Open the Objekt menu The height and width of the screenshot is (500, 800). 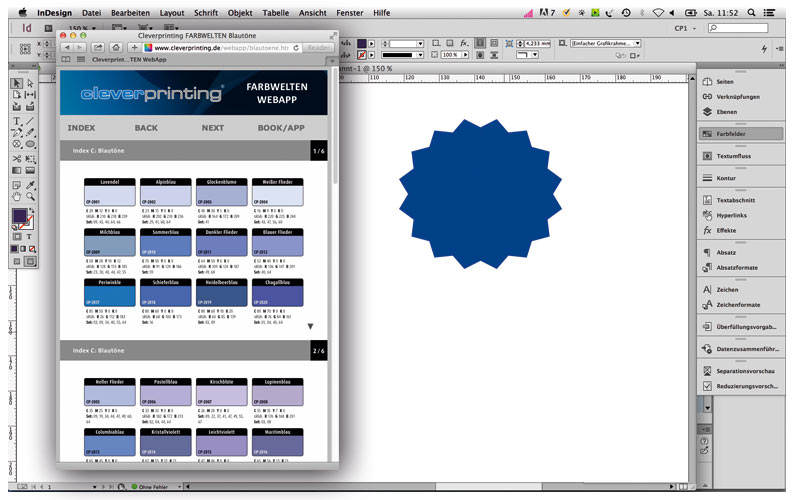click(240, 13)
